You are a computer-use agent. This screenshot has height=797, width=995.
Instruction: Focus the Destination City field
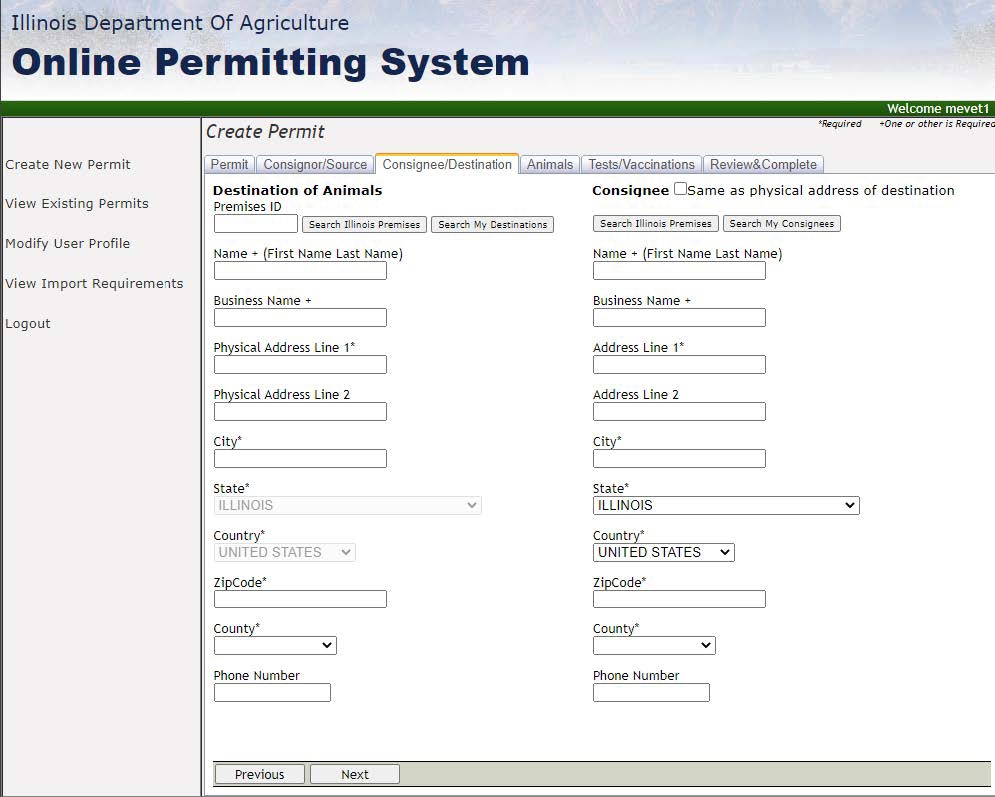300,459
